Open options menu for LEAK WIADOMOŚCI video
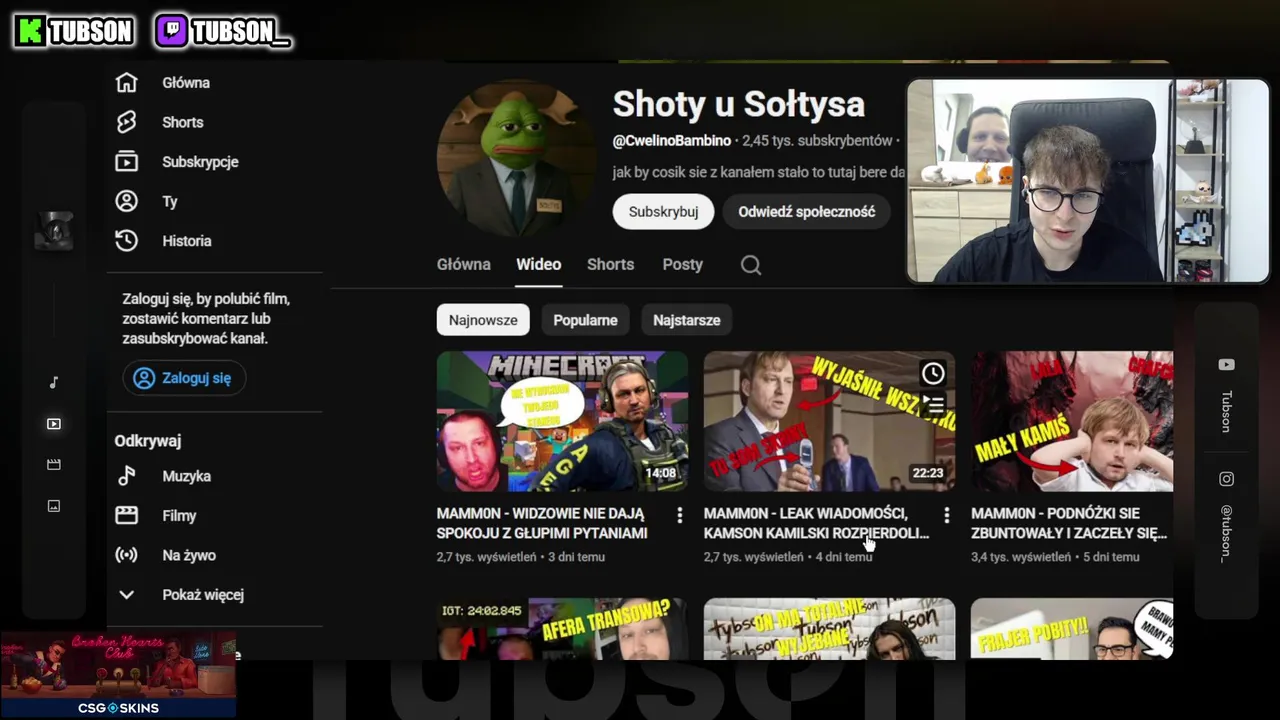The image size is (1280, 720). point(946,515)
